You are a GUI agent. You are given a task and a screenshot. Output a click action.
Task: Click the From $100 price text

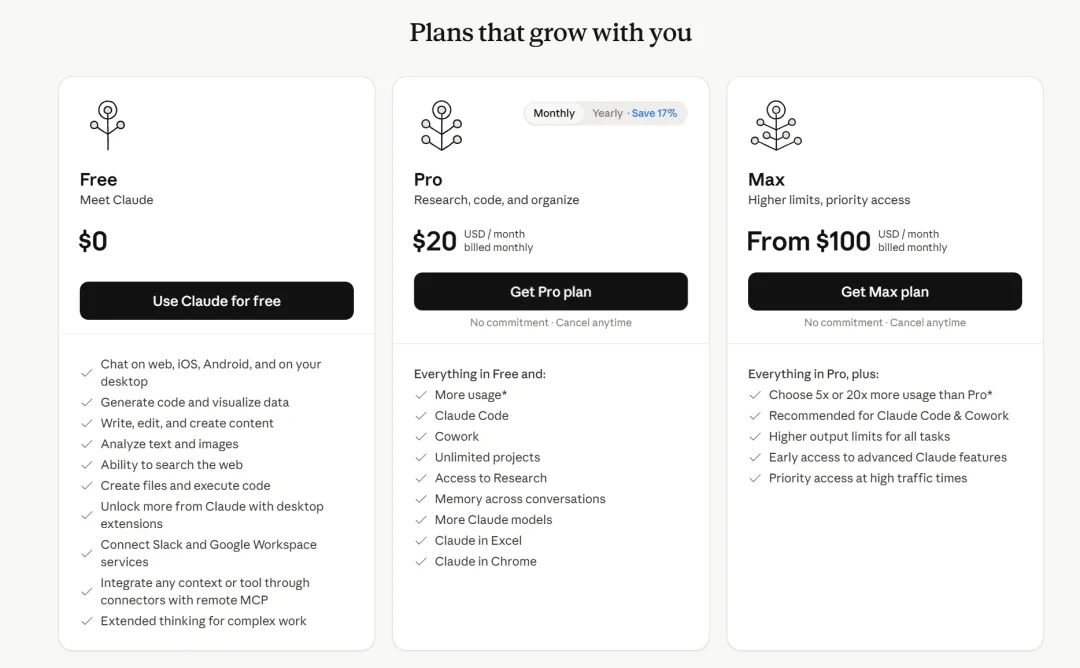pos(809,241)
